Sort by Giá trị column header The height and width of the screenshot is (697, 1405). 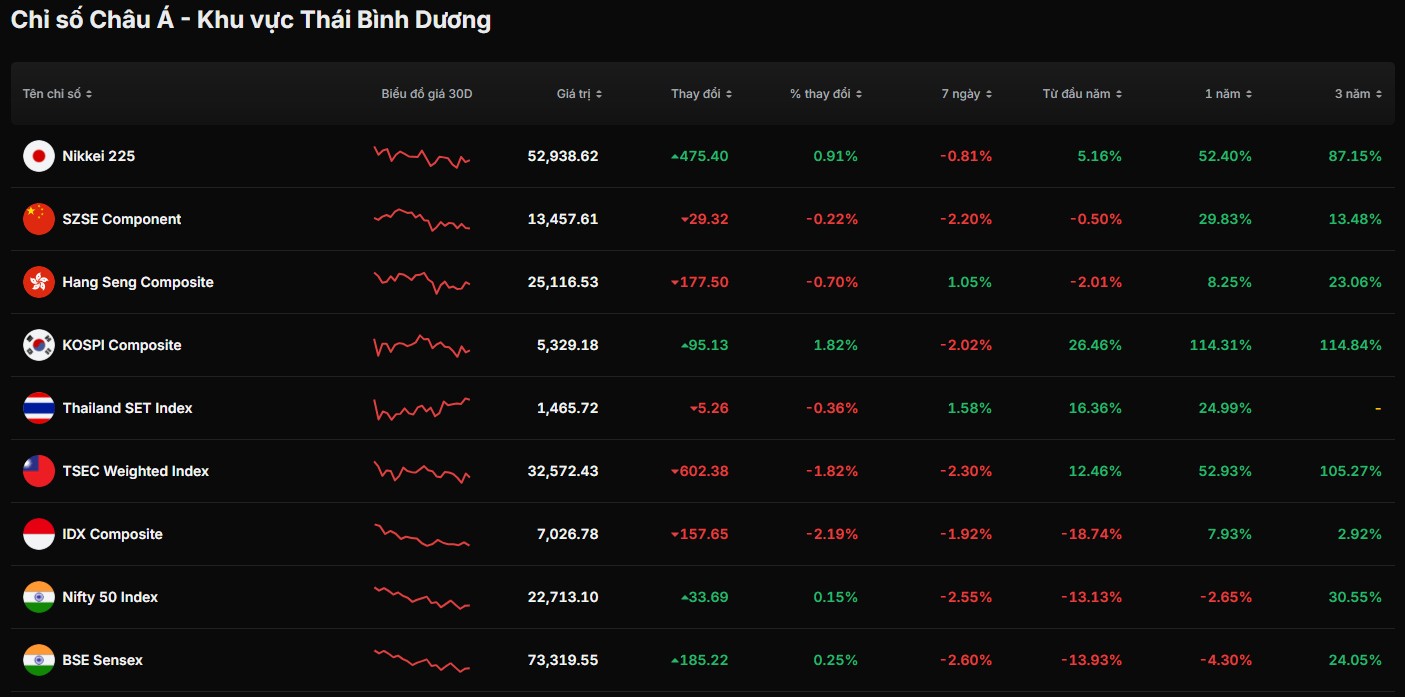[x=579, y=94]
